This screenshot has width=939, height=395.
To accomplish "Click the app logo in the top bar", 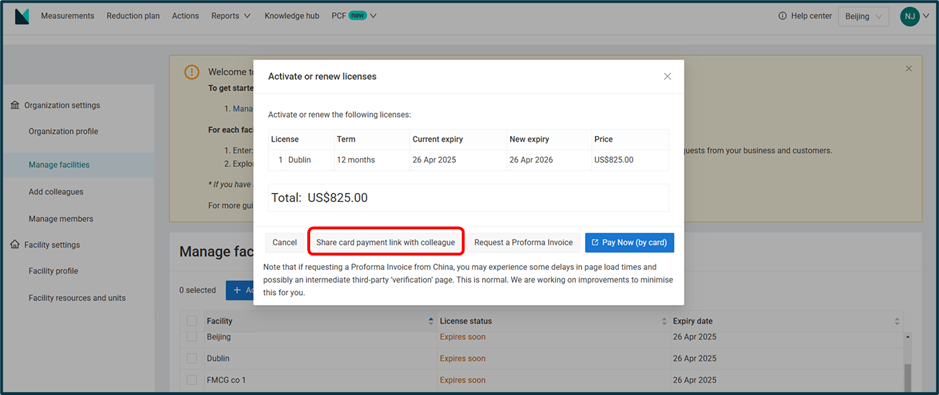I will click(22, 17).
